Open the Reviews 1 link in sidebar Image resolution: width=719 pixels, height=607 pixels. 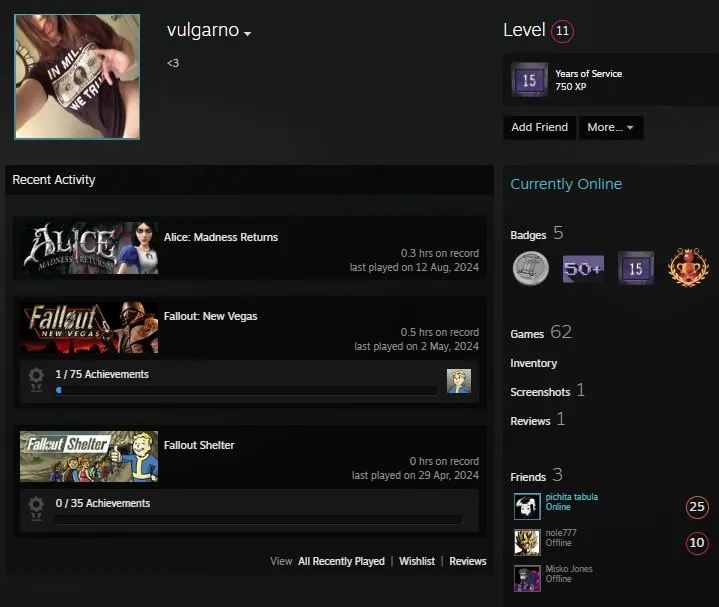[537, 420]
